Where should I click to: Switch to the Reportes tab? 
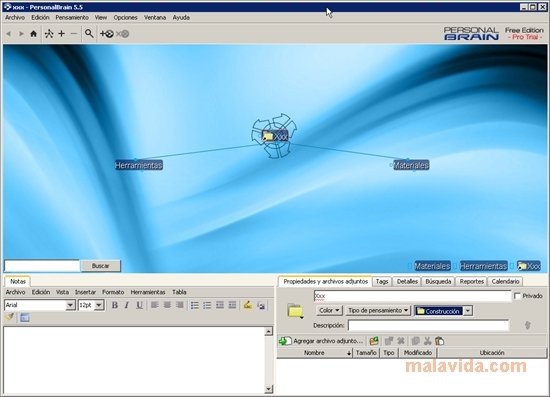(472, 281)
